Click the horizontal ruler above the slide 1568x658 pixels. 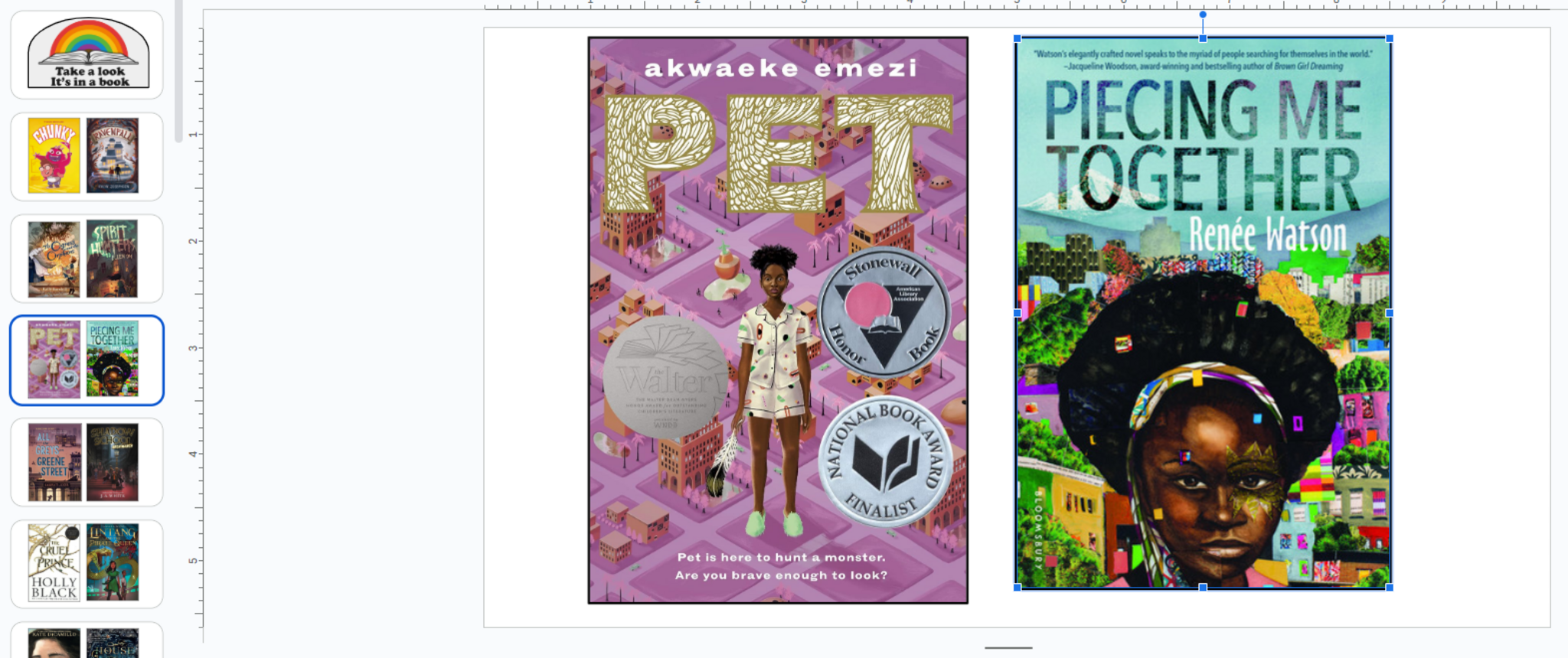tap(1017, 5)
